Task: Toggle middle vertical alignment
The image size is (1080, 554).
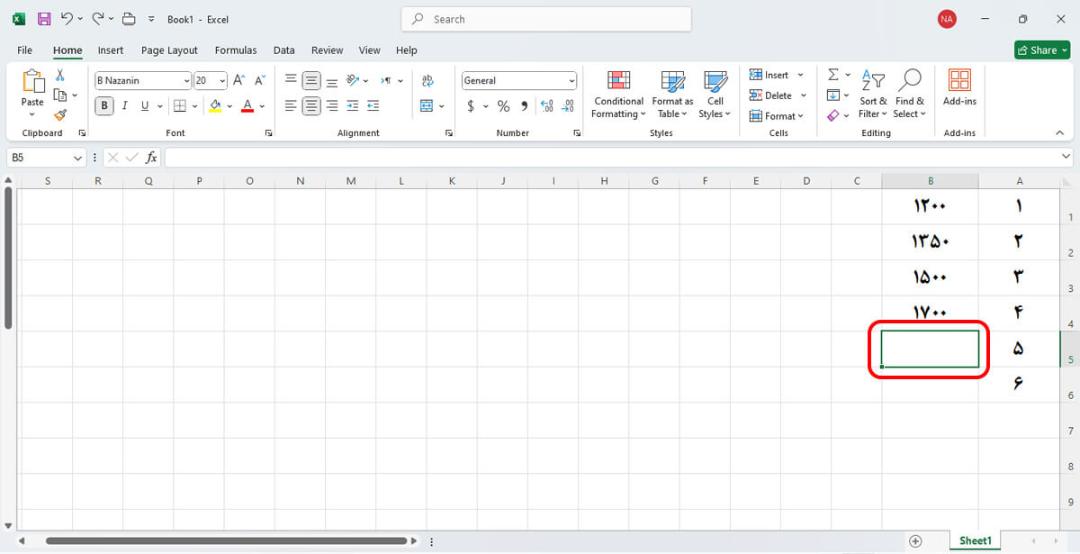Action: coord(311,81)
